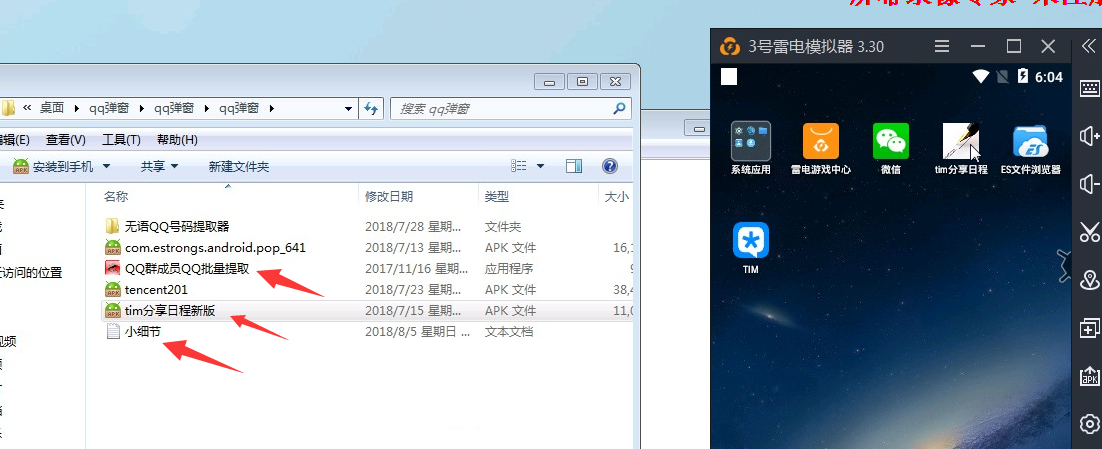
Task: Click the emulator Wi-Fi status icon
Action: coord(980,76)
